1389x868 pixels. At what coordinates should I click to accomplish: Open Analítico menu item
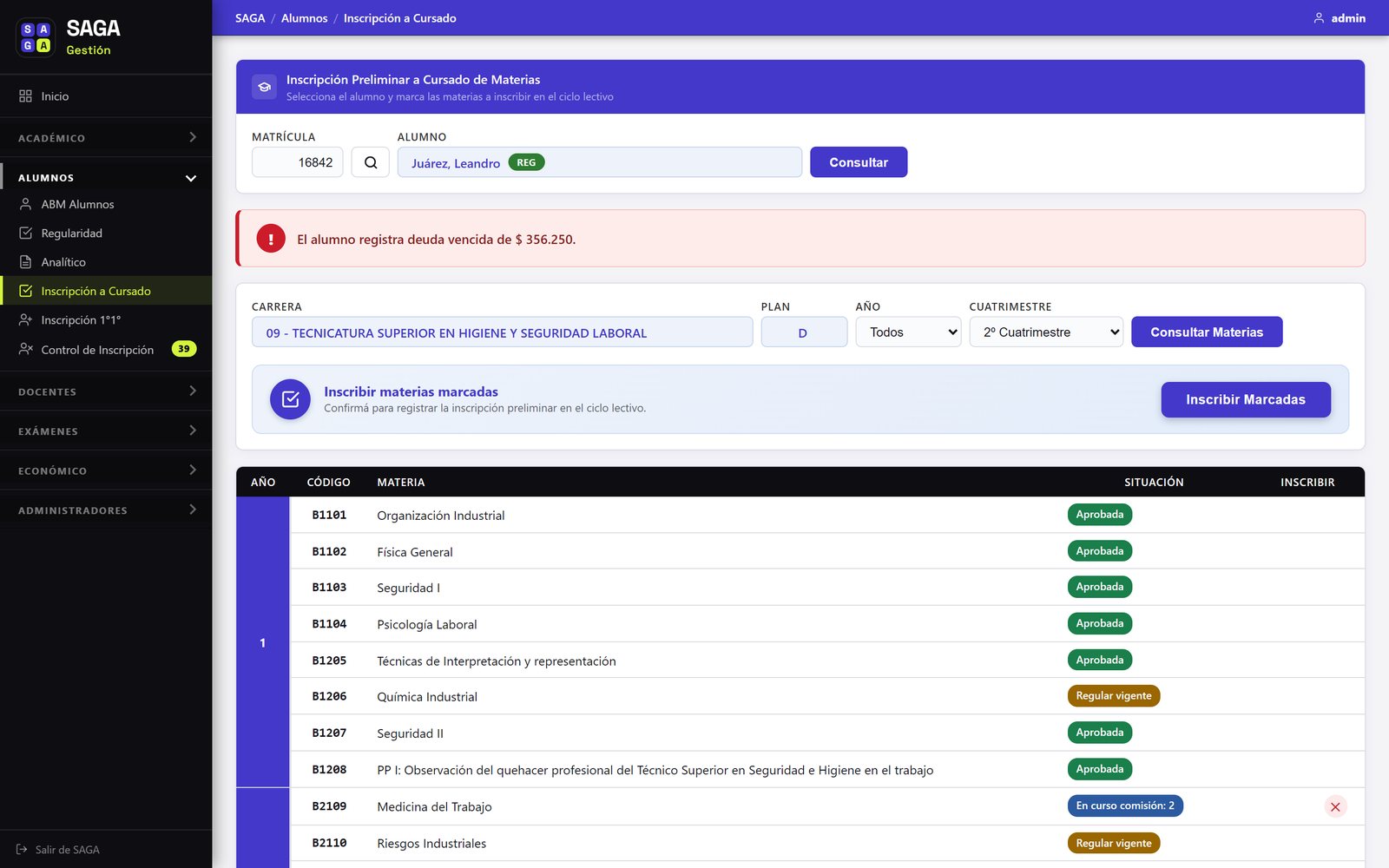pyautogui.click(x=106, y=262)
